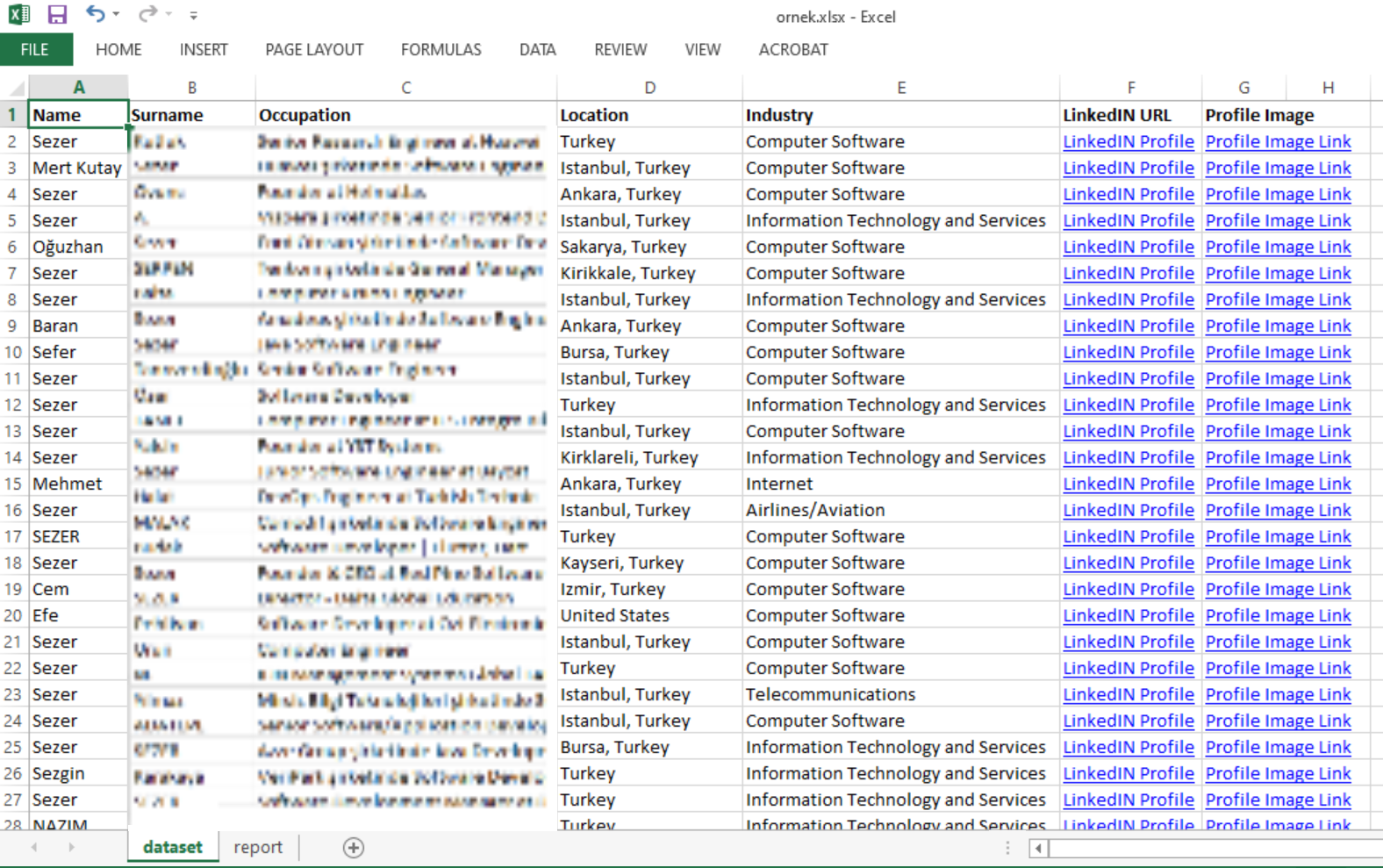
Task: Undo the last action
Action: pos(95,14)
